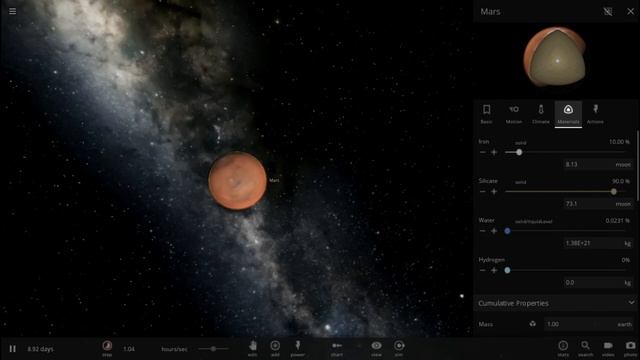Click the Mars label beside the planet
This screenshot has width=640, height=360.
pos(274,180)
